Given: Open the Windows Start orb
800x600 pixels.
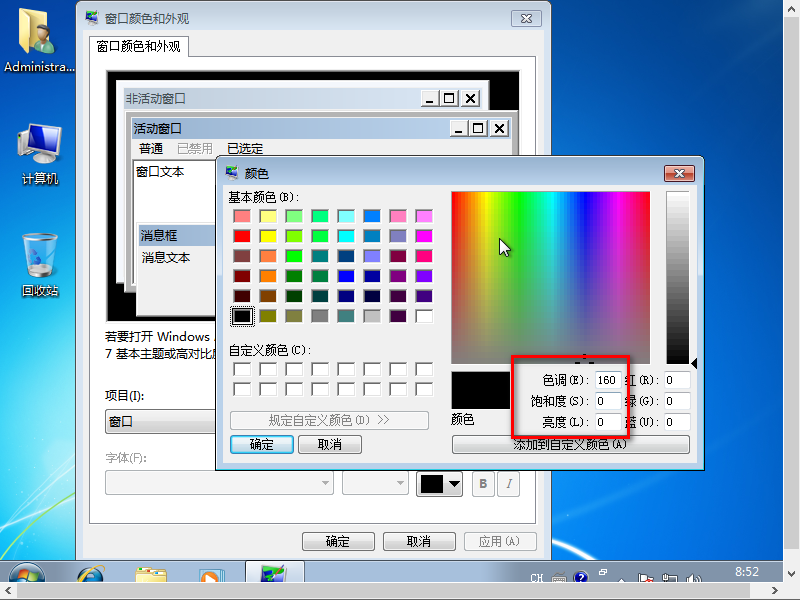Looking at the screenshot, I should pos(27,573).
